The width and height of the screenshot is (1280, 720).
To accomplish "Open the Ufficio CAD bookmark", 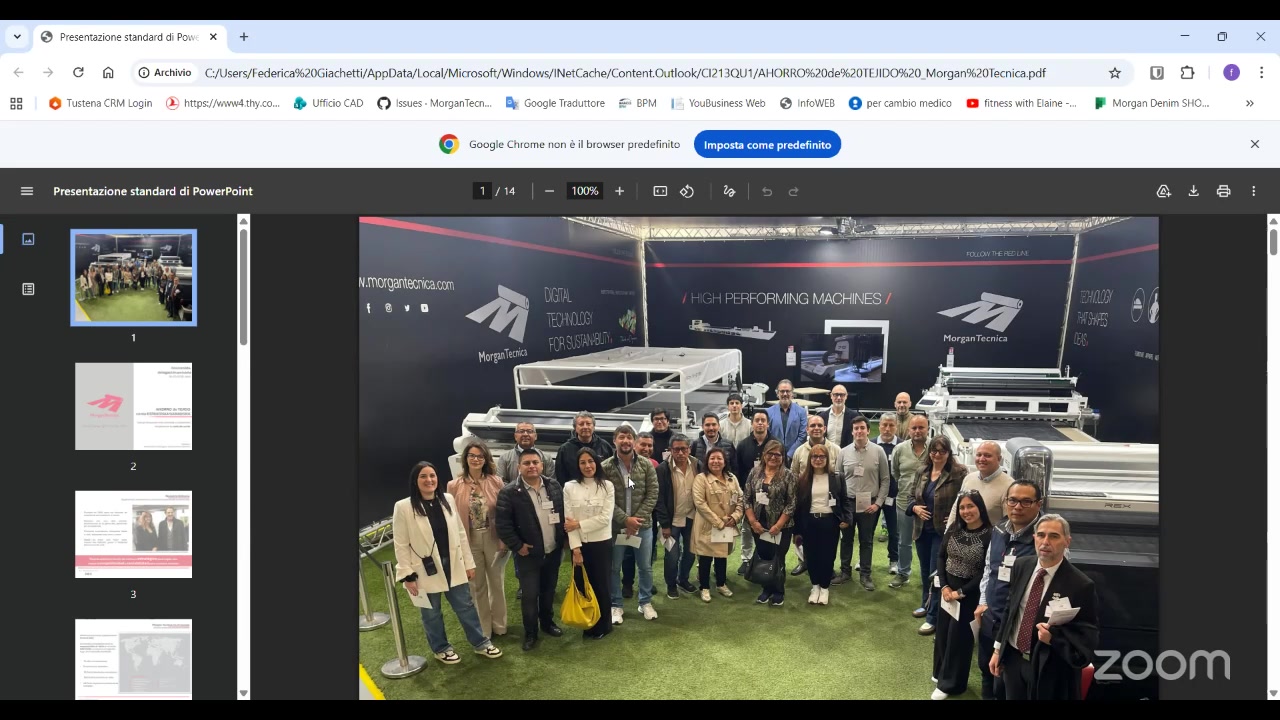I will point(329,103).
